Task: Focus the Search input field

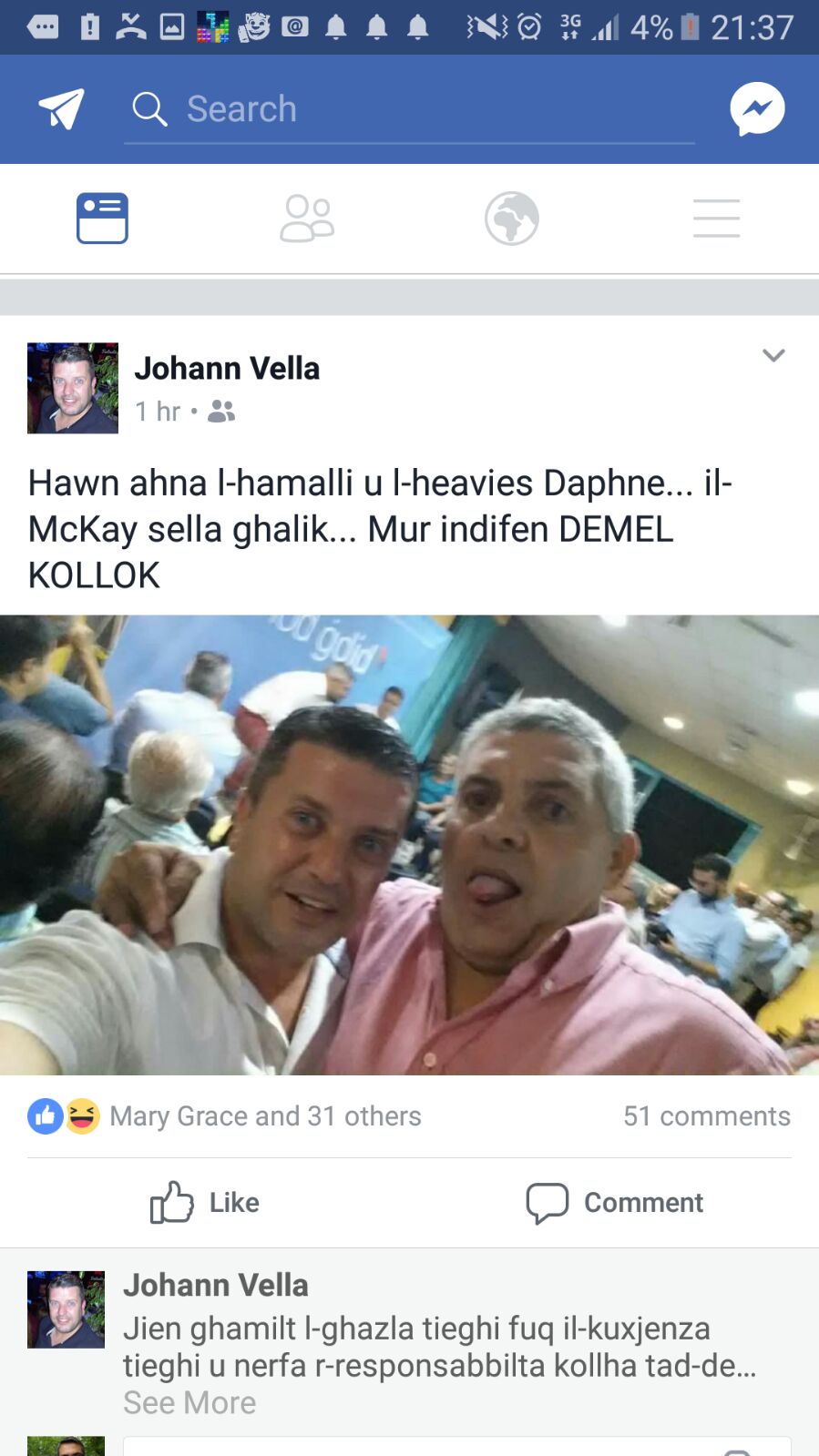Action: (x=409, y=109)
